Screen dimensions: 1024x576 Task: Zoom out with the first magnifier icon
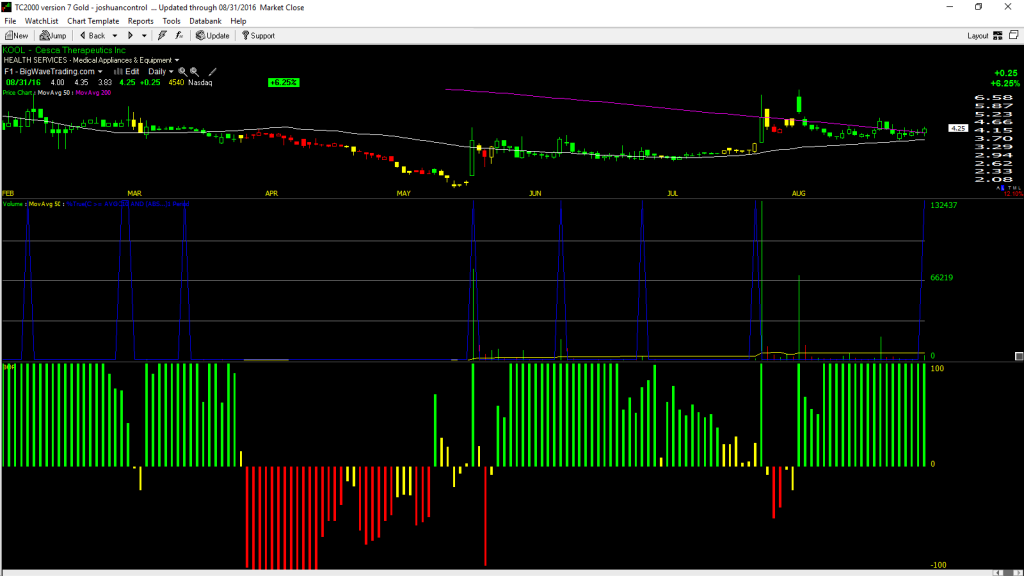(x=182, y=72)
